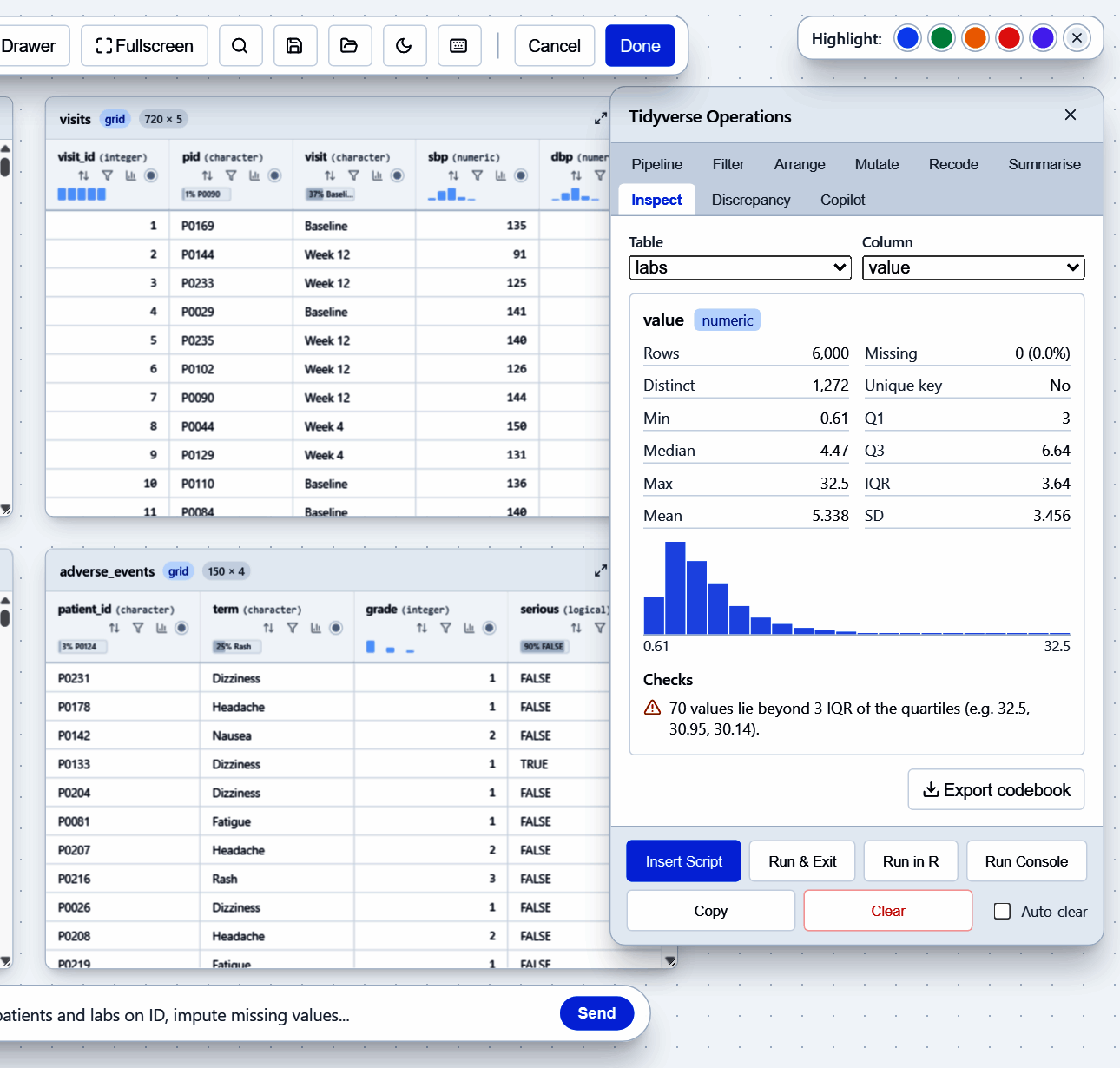
Task: Click the Fullscreen button
Action: click(x=144, y=46)
